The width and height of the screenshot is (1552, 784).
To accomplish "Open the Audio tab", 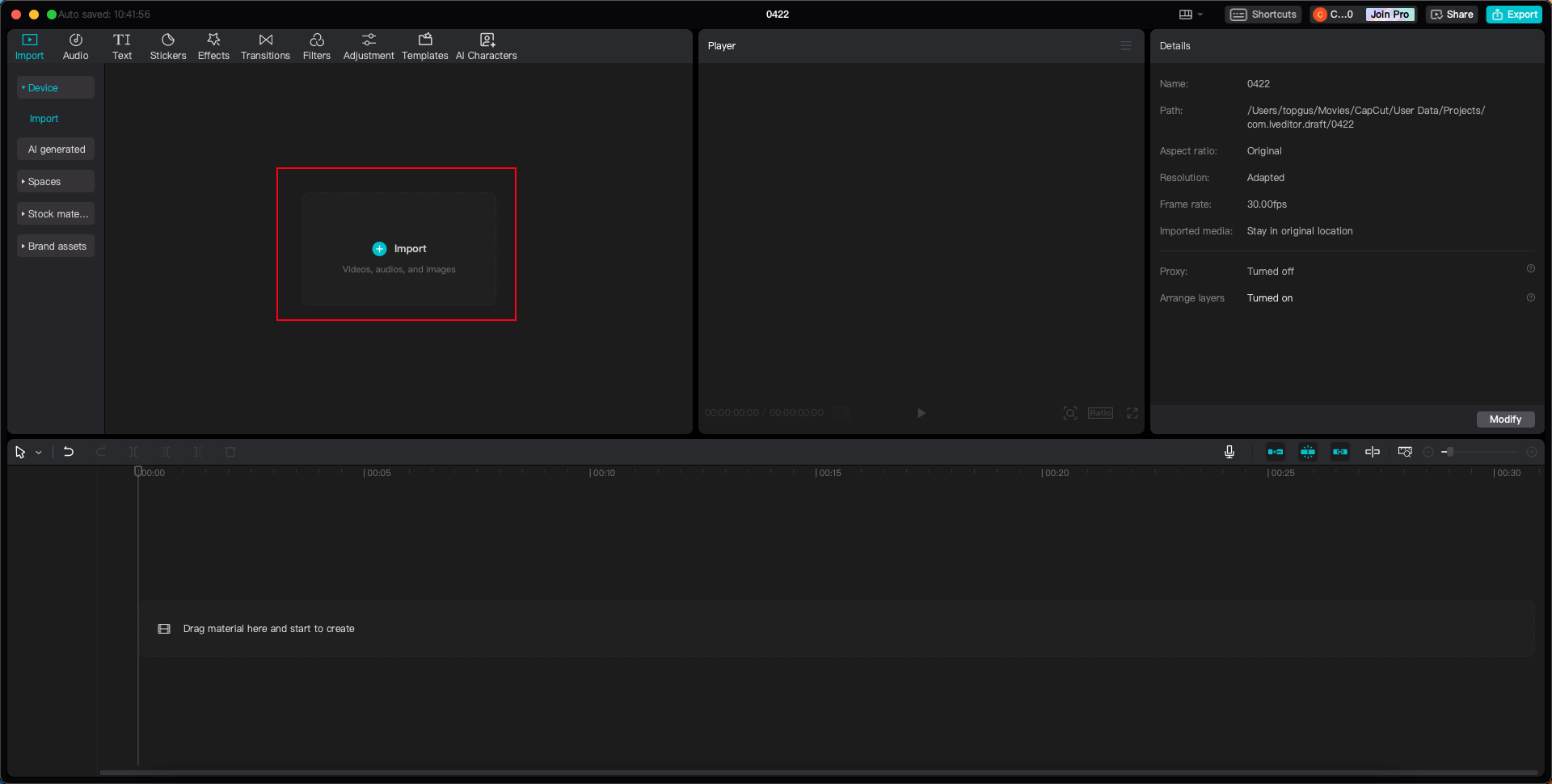I will tap(75, 46).
